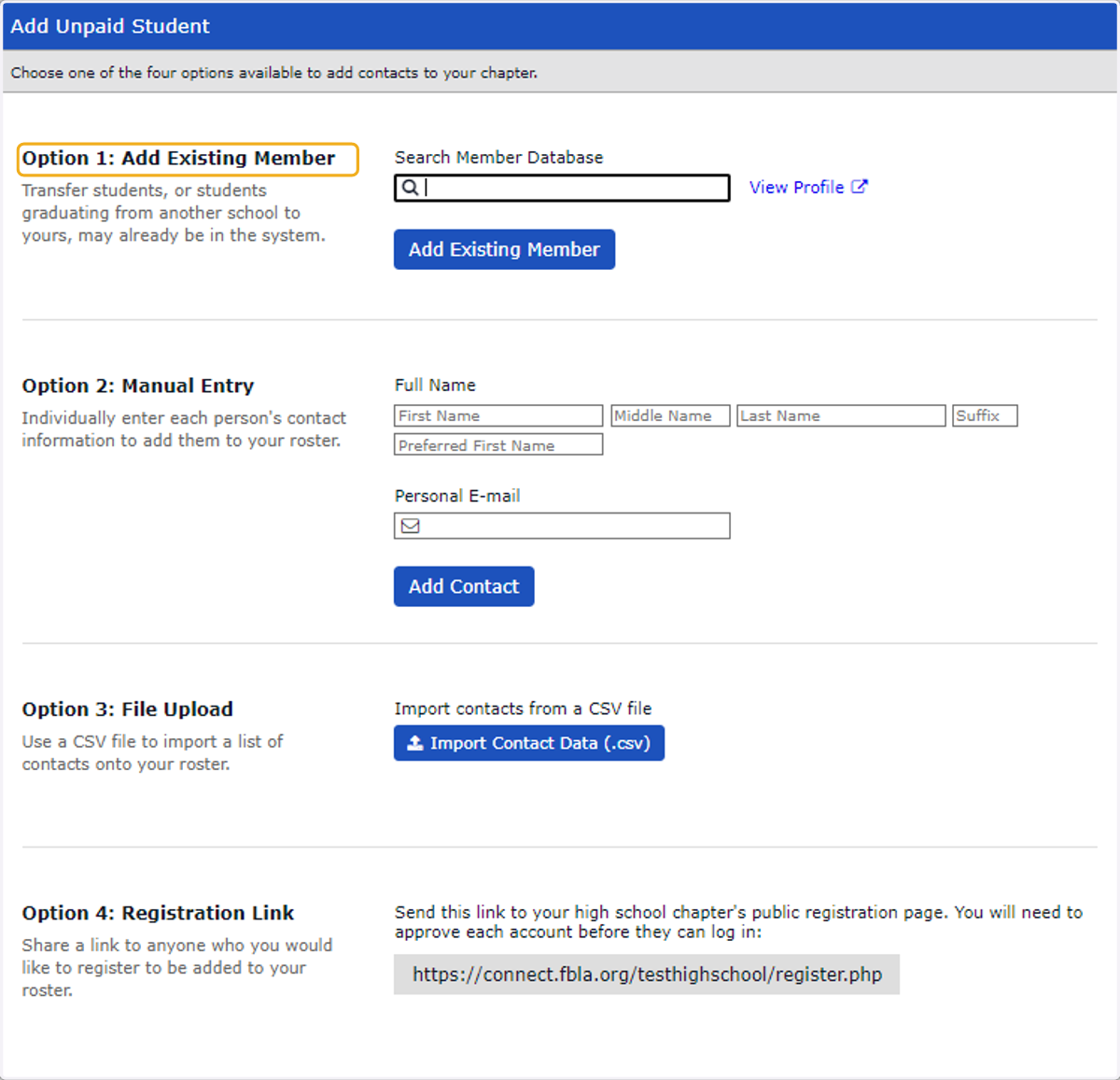Click the external link icon beside View Profile
The width and height of the screenshot is (1120, 1080).
[x=860, y=187]
